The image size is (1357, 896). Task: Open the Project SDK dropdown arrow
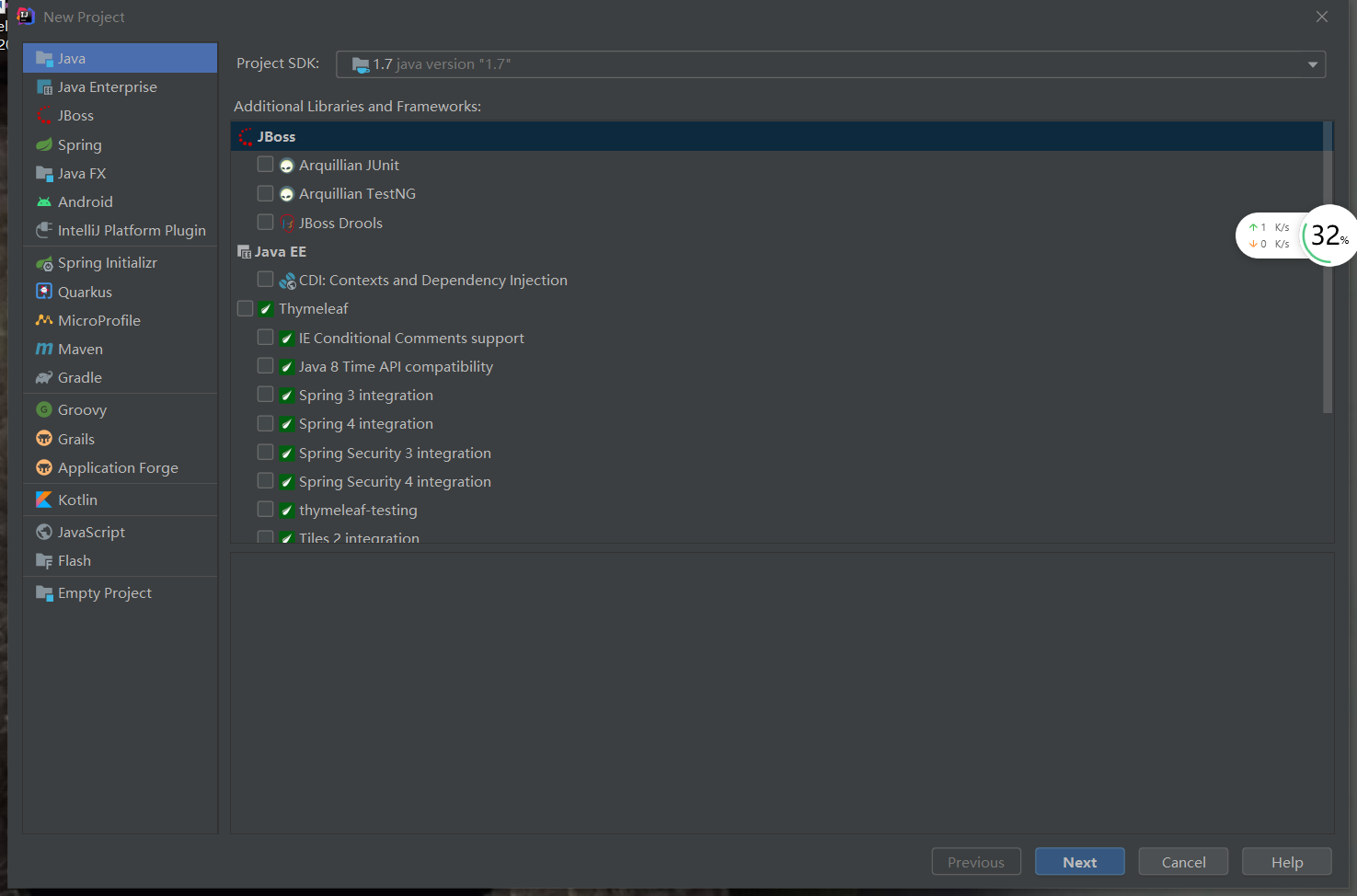click(1312, 64)
